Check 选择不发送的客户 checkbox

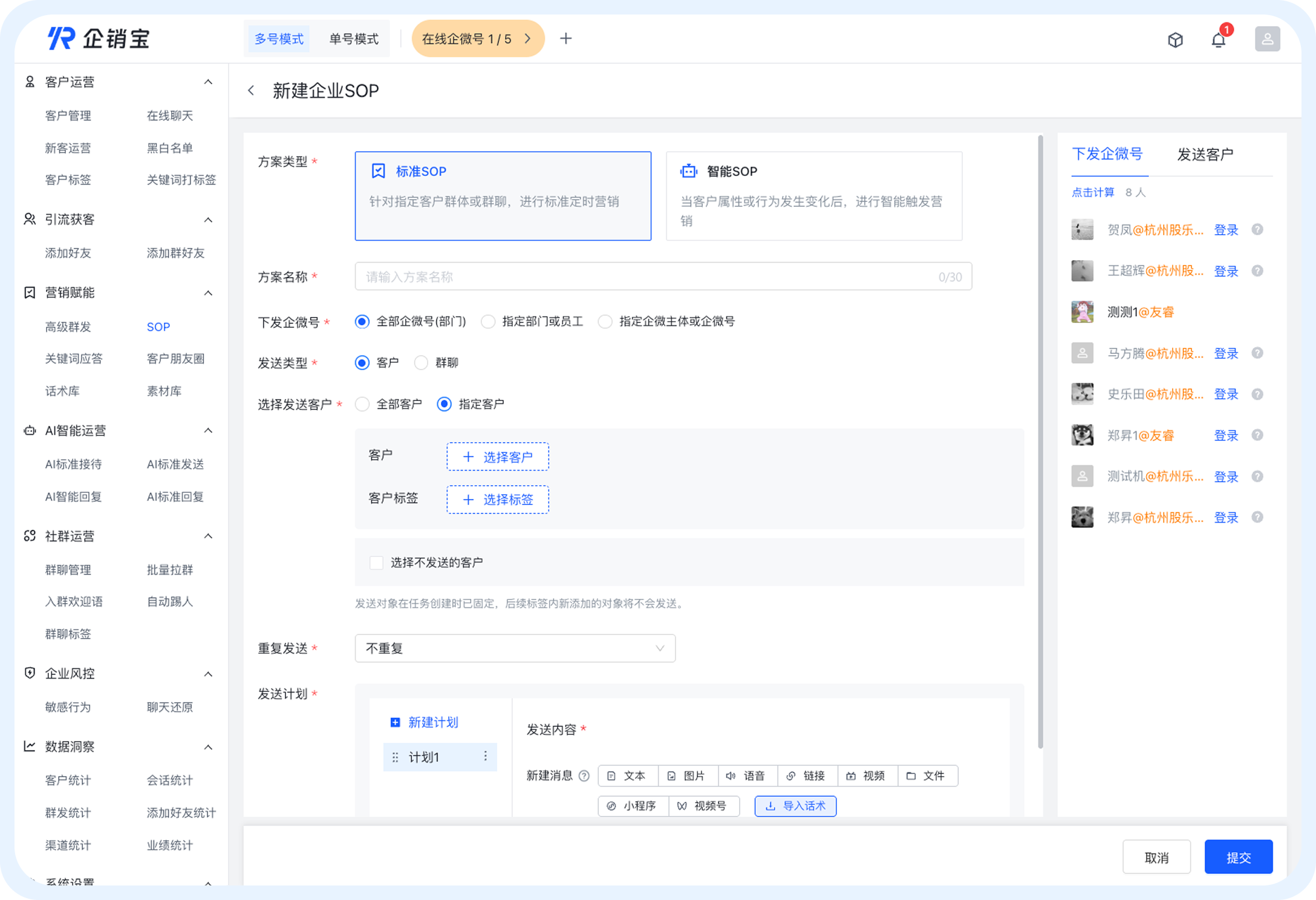point(376,562)
